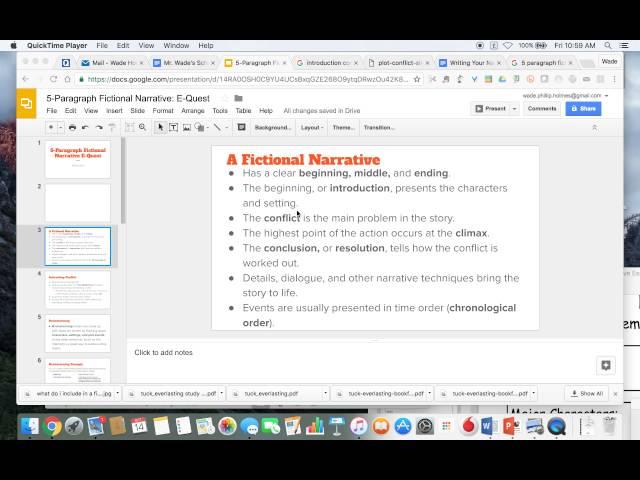Open the App Store from the dock
Screen dimensions: 640x480
click(403, 426)
